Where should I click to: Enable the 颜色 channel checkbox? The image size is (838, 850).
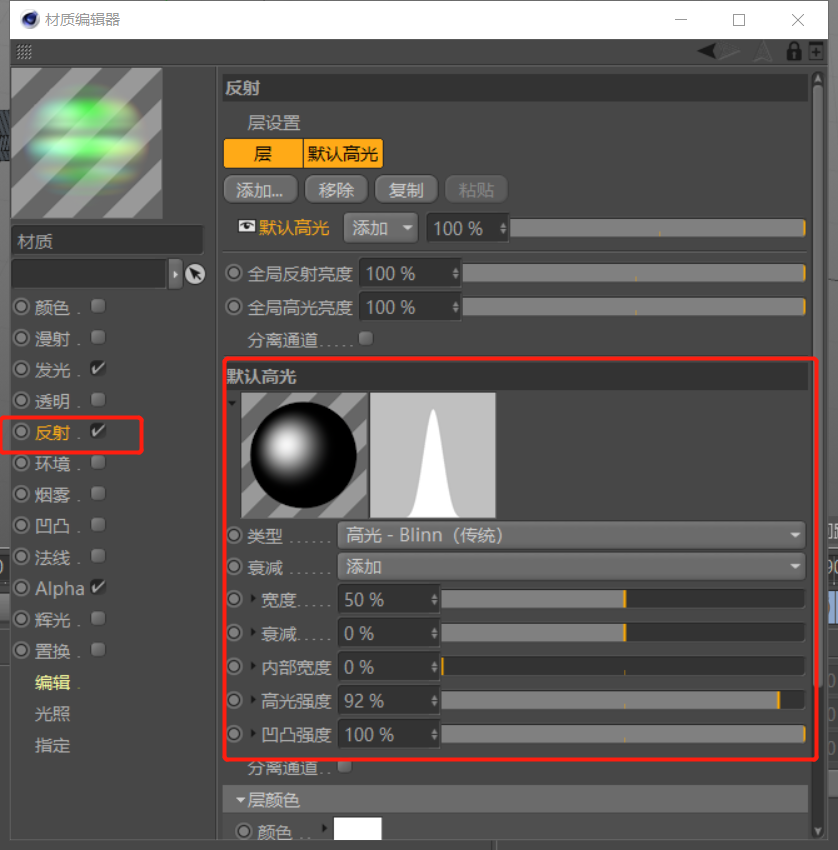click(x=98, y=306)
